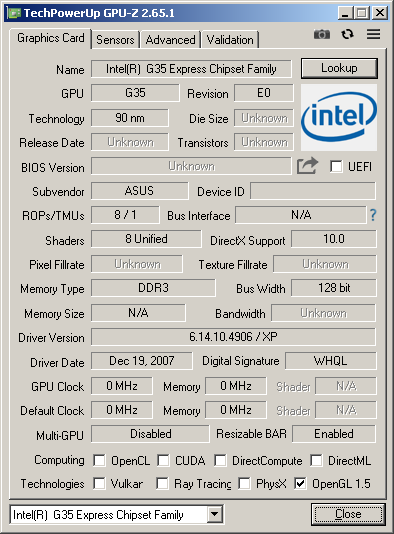
Task: Toggle the OpenCL checkbox
Action: (99, 460)
